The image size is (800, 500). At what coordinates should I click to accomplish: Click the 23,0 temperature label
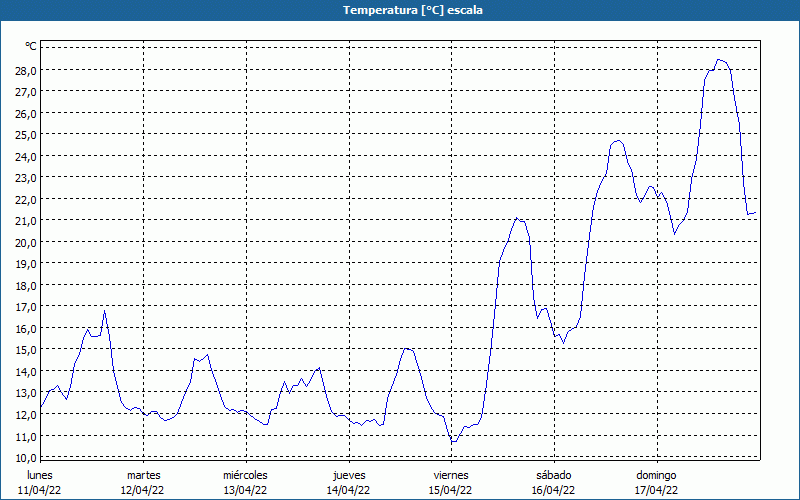(x=27, y=178)
